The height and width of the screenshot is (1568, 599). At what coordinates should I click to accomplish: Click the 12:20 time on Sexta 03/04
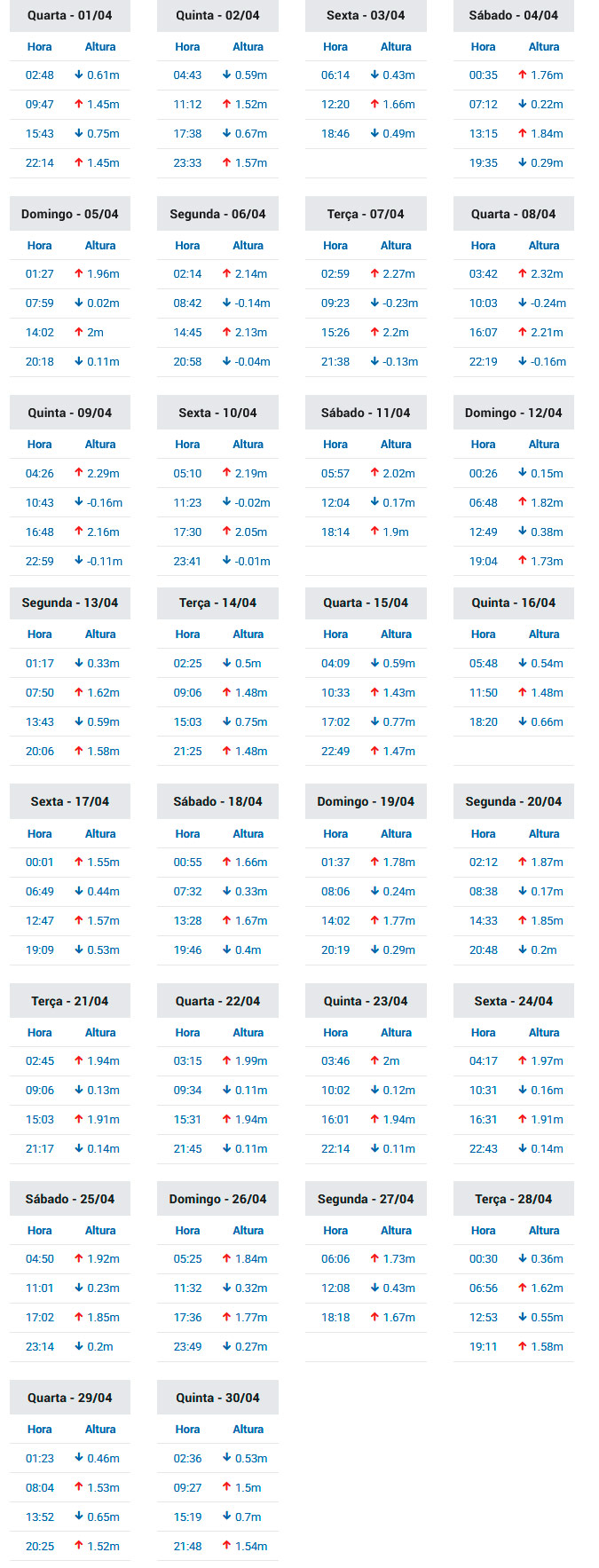coord(335,105)
